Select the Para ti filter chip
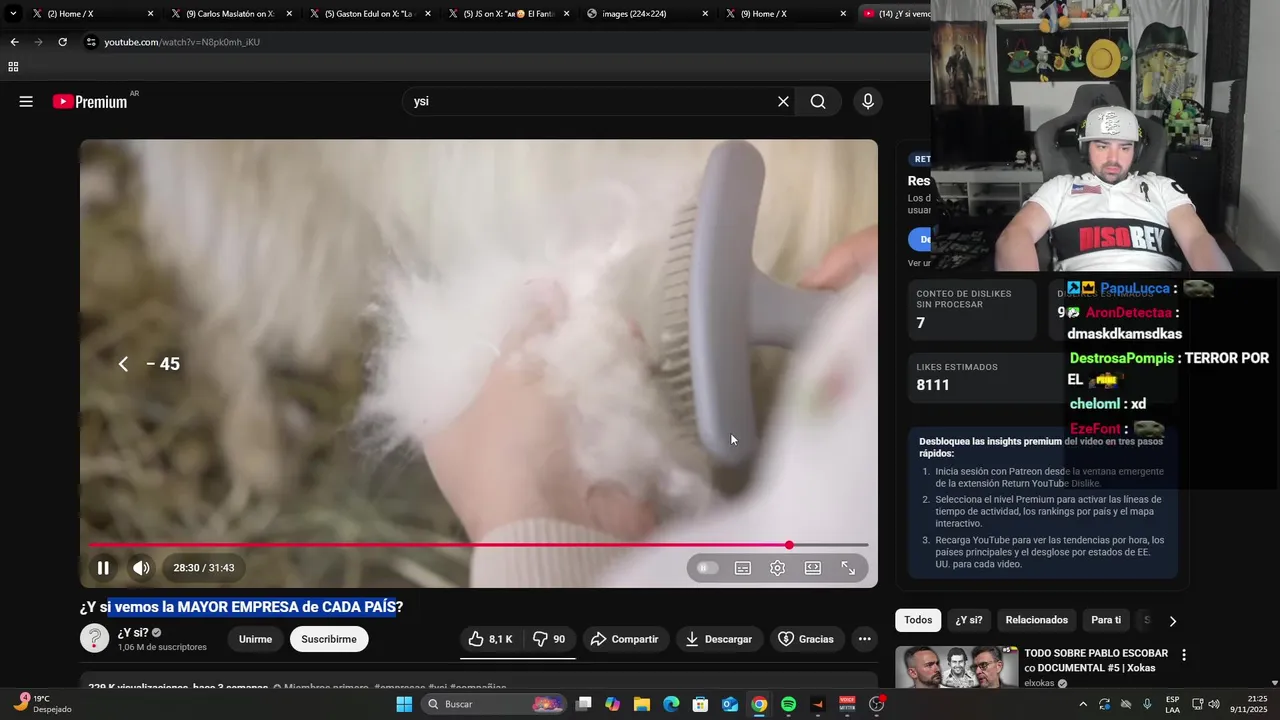This screenshot has height=720, width=1280. coord(1106,620)
